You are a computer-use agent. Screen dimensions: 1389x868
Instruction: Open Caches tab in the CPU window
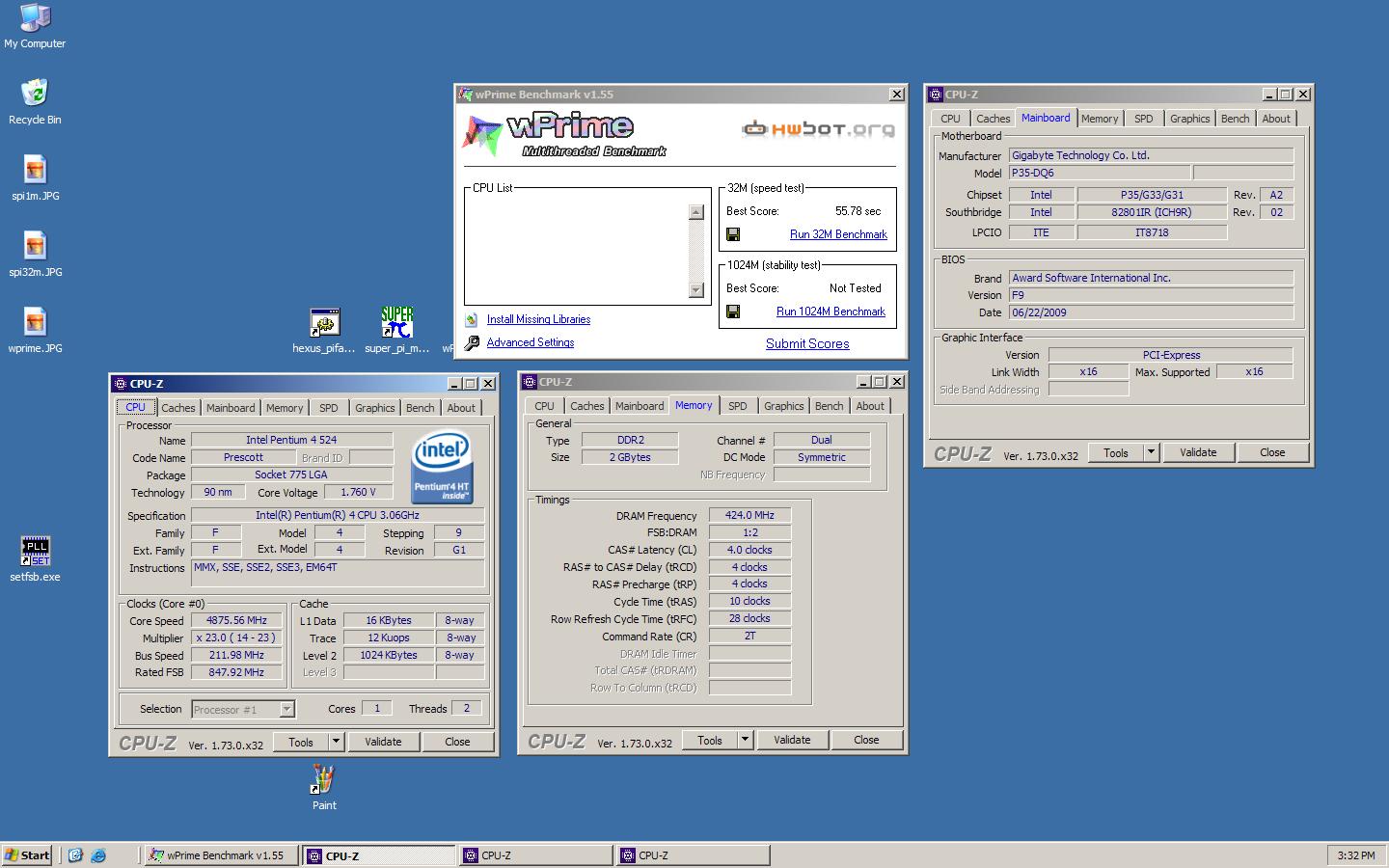click(x=178, y=408)
